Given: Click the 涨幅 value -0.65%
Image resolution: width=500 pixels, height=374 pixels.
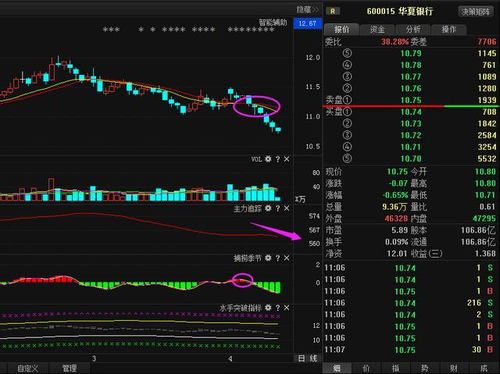Looking at the screenshot, I should click(x=395, y=195).
